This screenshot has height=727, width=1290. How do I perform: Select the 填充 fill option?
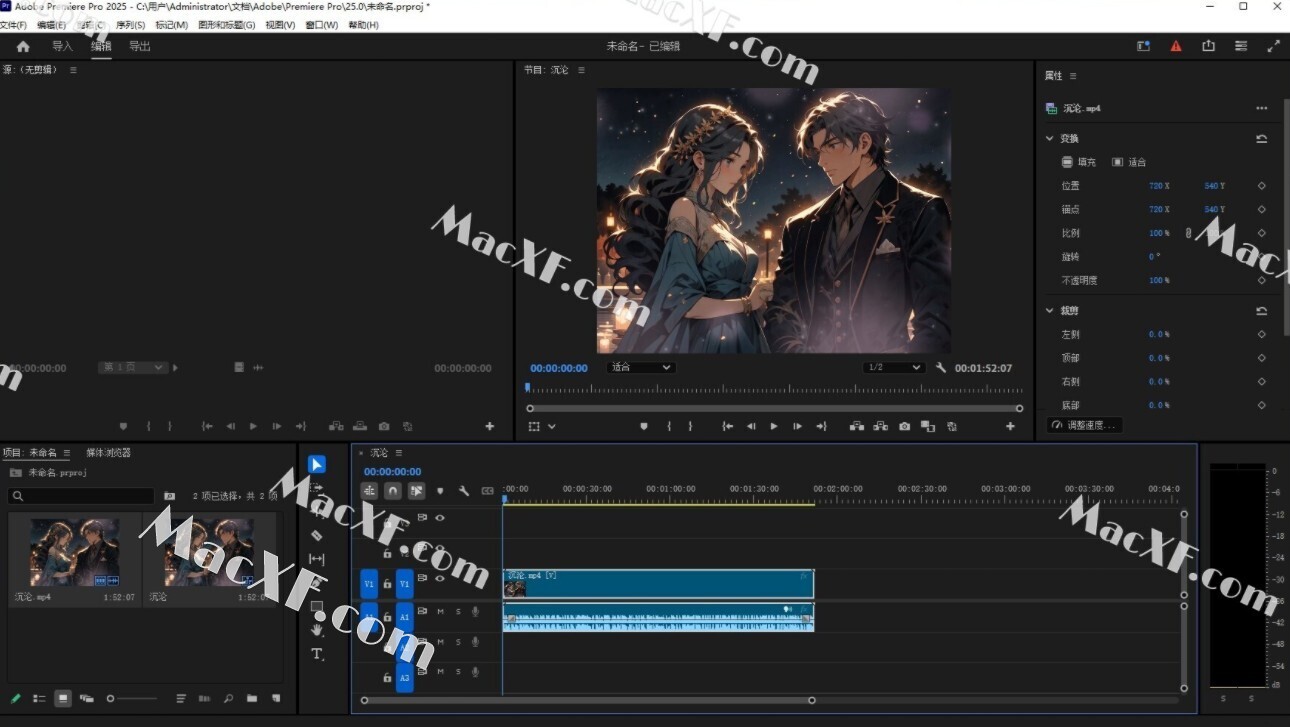click(x=1078, y=162)
